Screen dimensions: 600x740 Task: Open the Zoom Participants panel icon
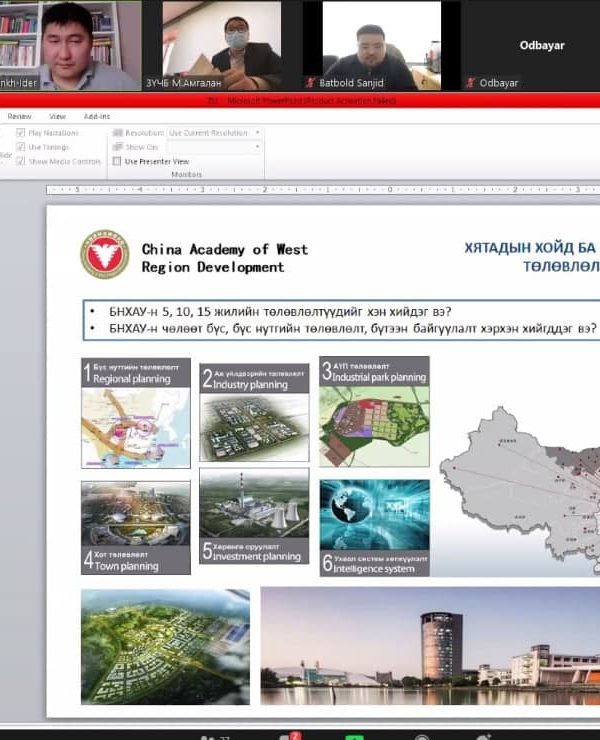[207, 736]
